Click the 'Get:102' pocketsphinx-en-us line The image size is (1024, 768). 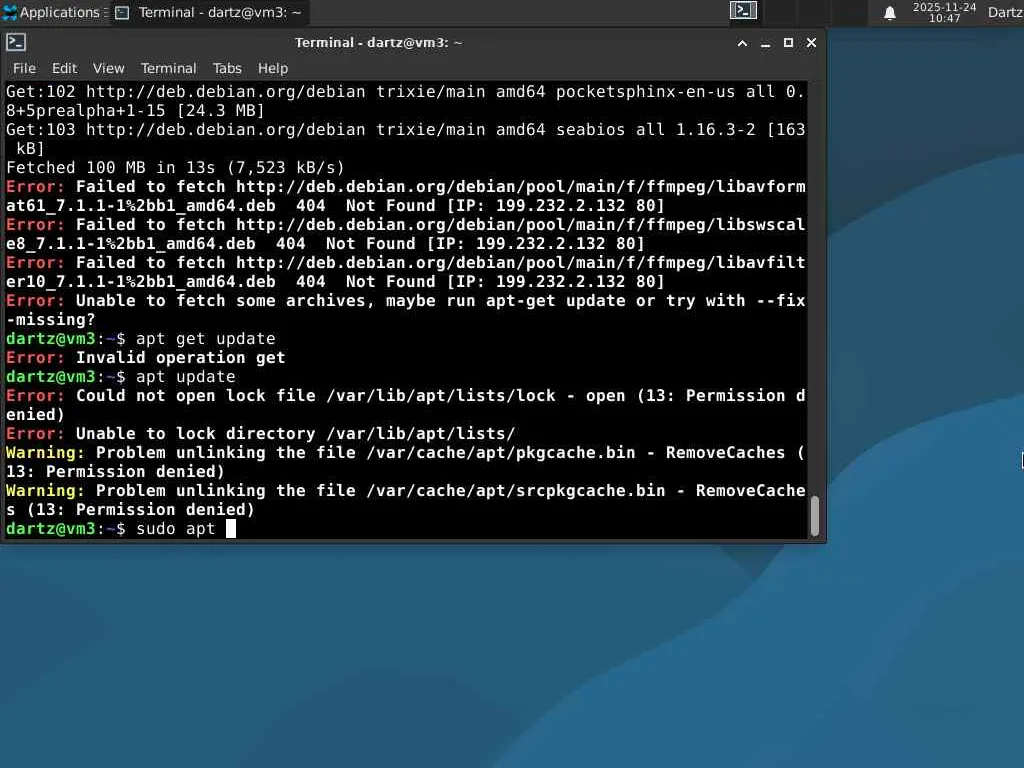[406, 101]
